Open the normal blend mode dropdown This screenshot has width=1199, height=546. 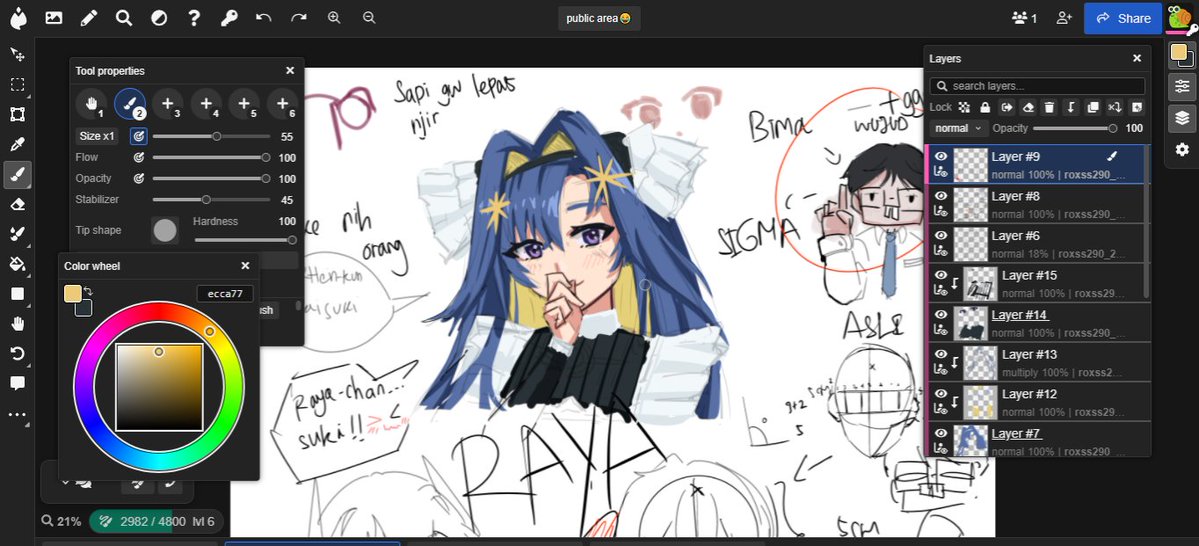coord(957,128)
